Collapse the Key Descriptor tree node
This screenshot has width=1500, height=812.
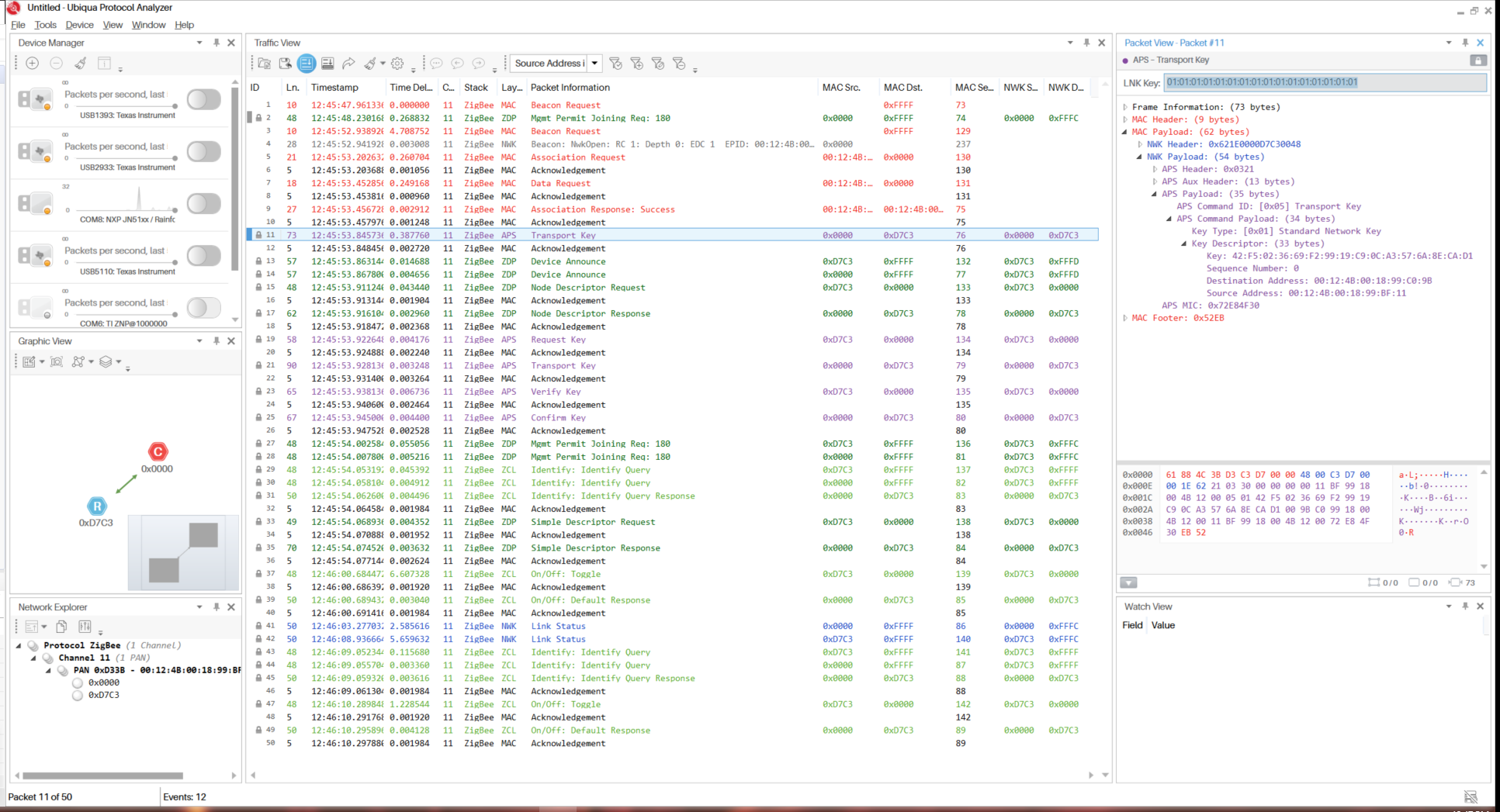click(x=1184, y=244)
